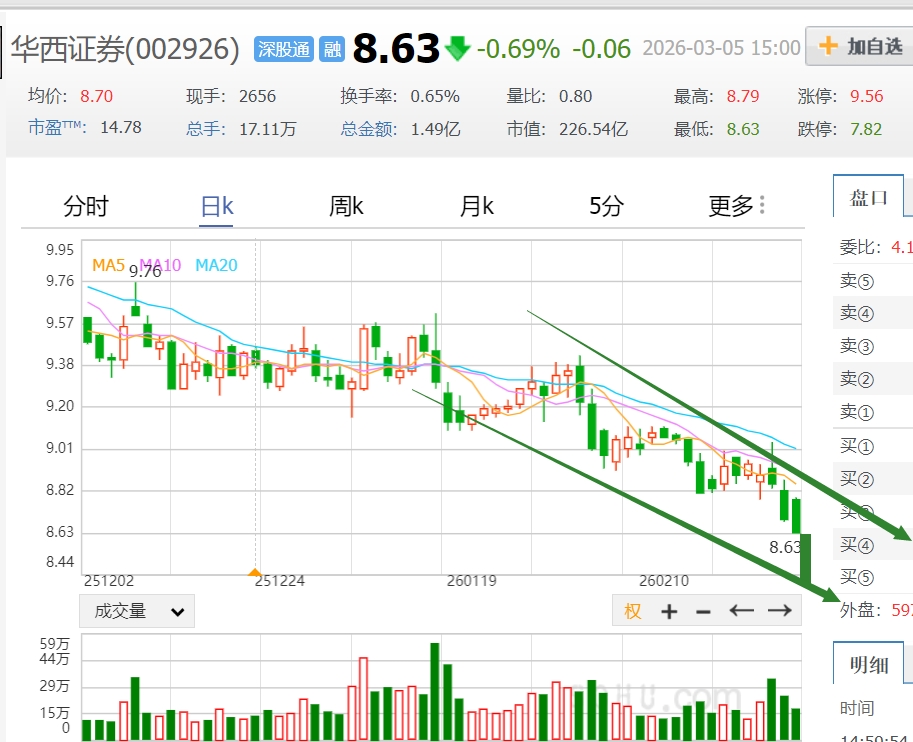Move chart right with right arrow

coord(780,610)
